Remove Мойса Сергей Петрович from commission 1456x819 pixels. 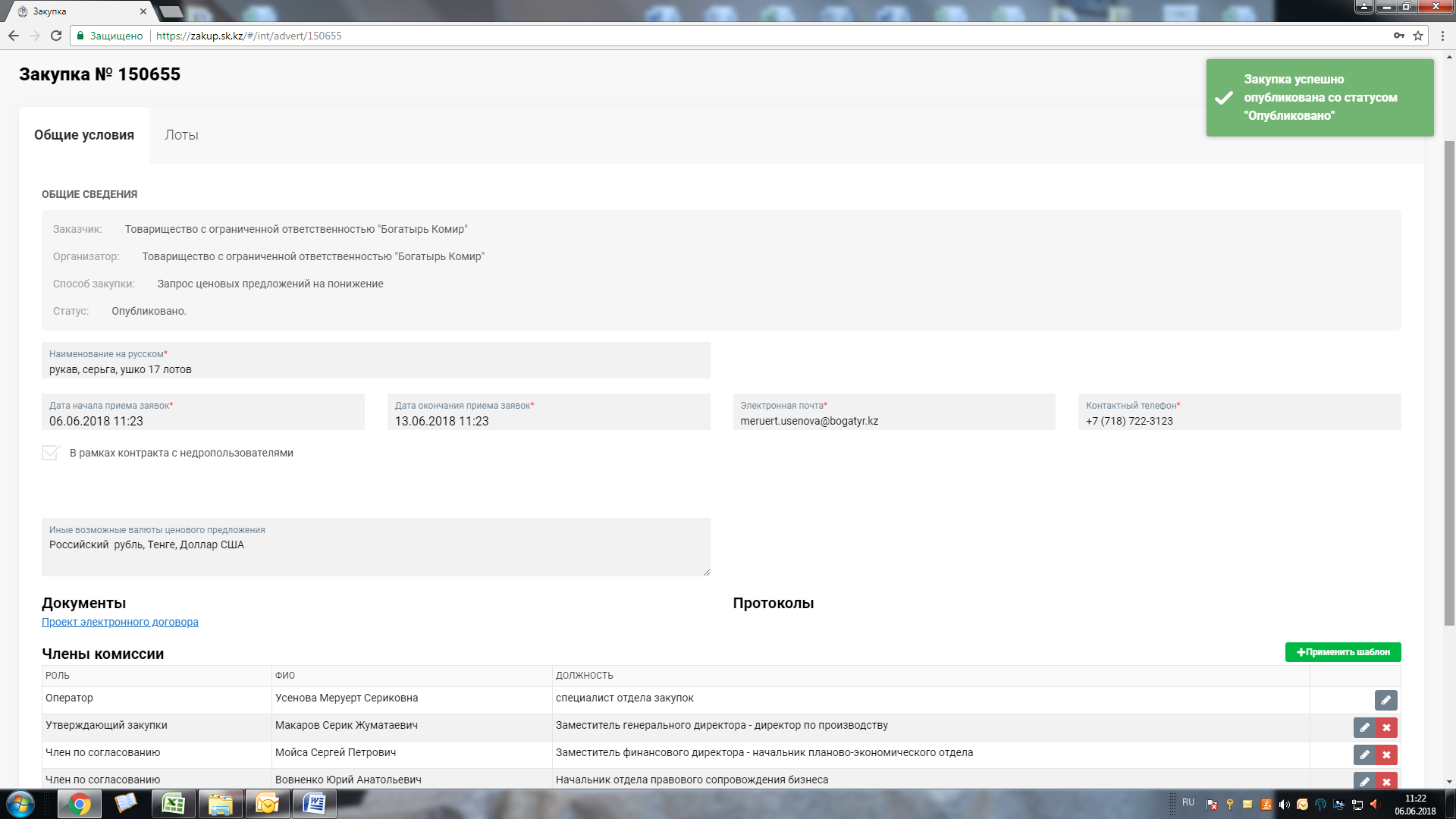click(1386, 755)
